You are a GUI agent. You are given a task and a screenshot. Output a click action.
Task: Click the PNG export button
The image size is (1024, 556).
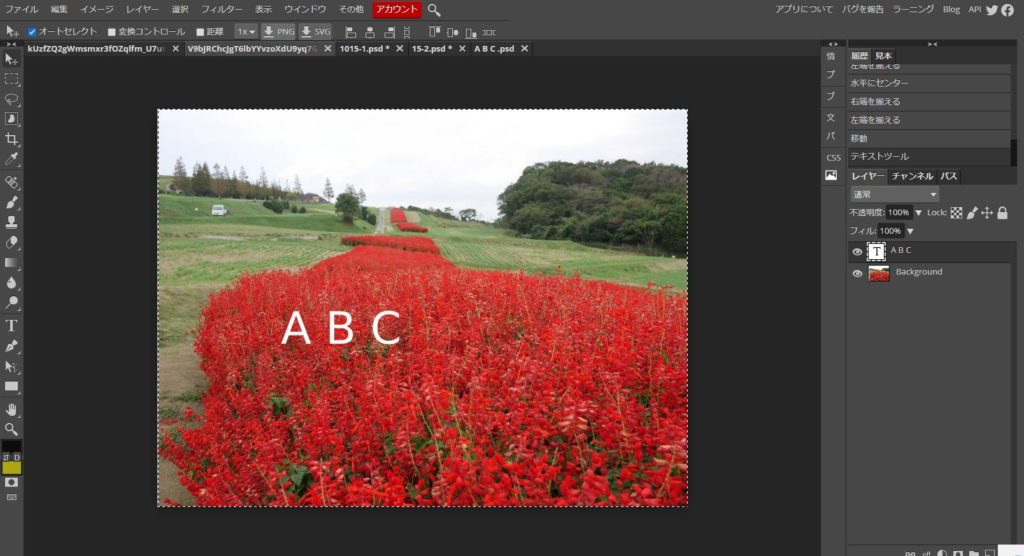click(279, 32)
